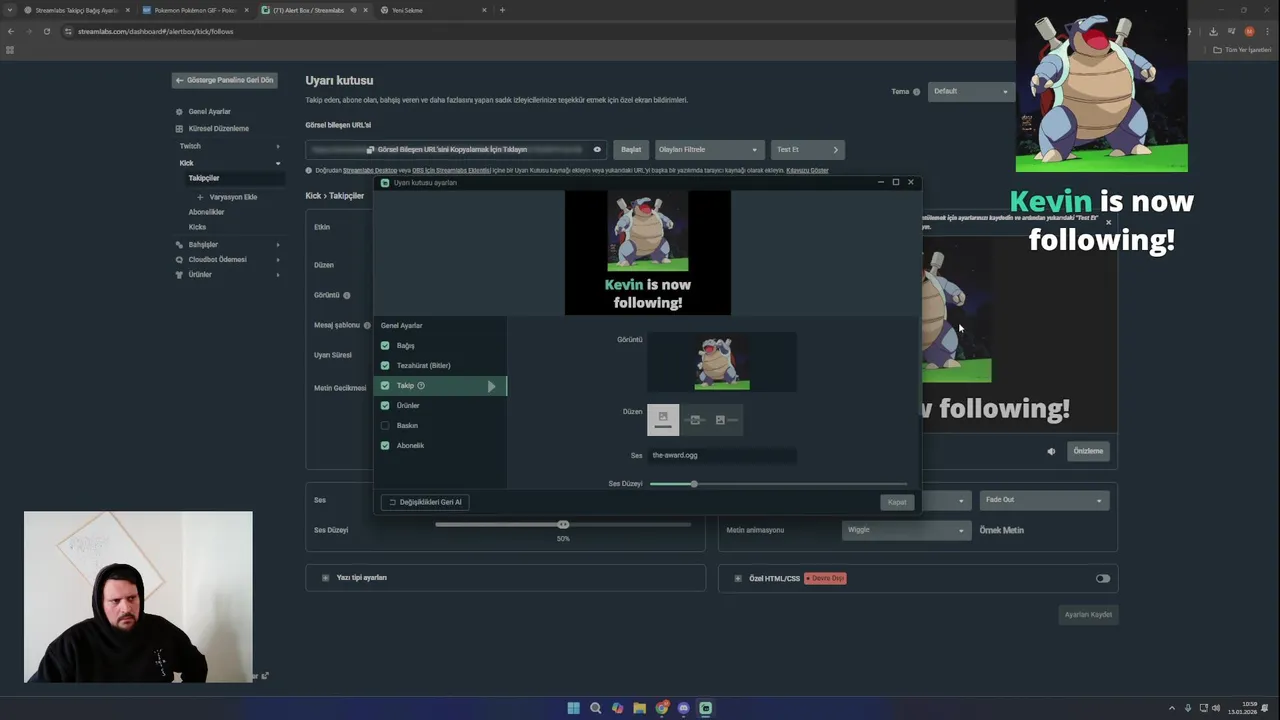
Task: Toggle URL visibility eye icon
Action: 597,150
